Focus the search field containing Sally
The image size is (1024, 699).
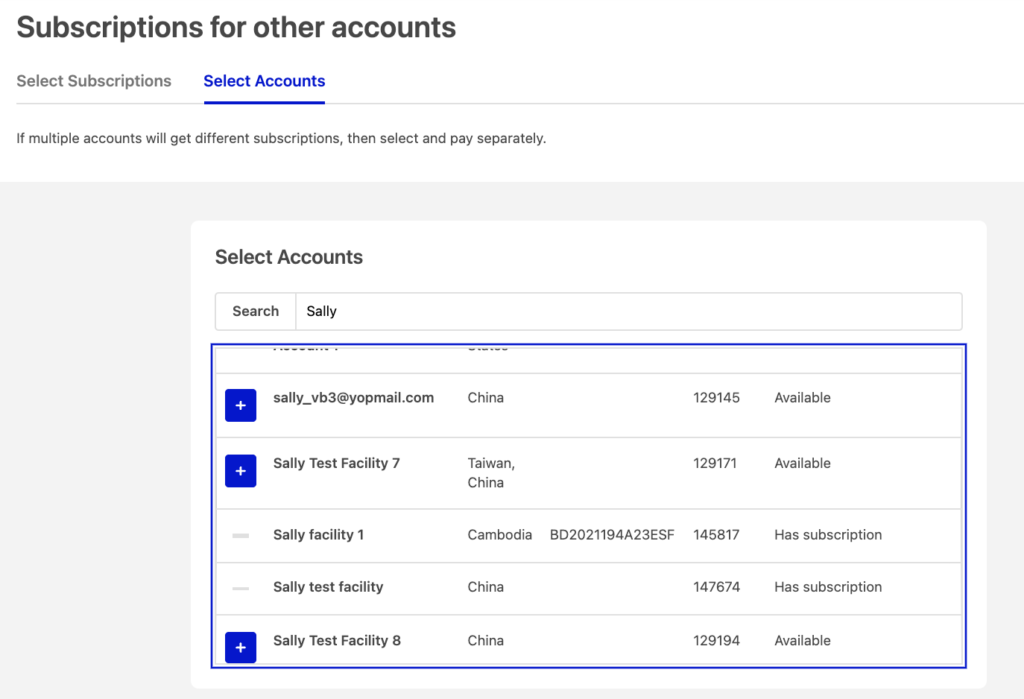pyautogui.click(x=628, y=311)
